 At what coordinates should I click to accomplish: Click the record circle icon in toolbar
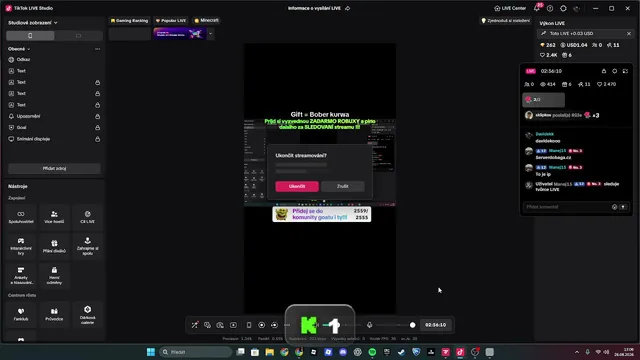[x=262, y=325]
